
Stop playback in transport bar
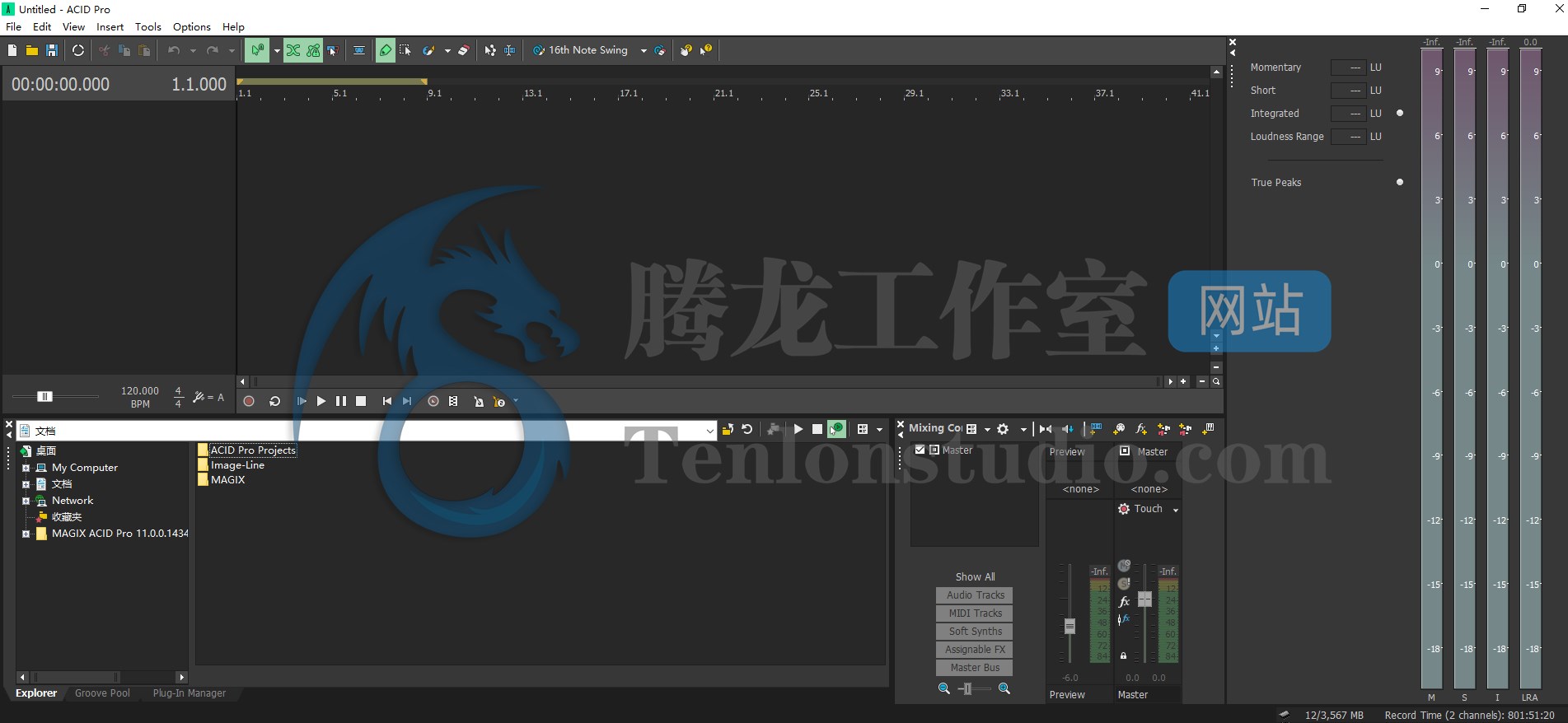[361, 401]
